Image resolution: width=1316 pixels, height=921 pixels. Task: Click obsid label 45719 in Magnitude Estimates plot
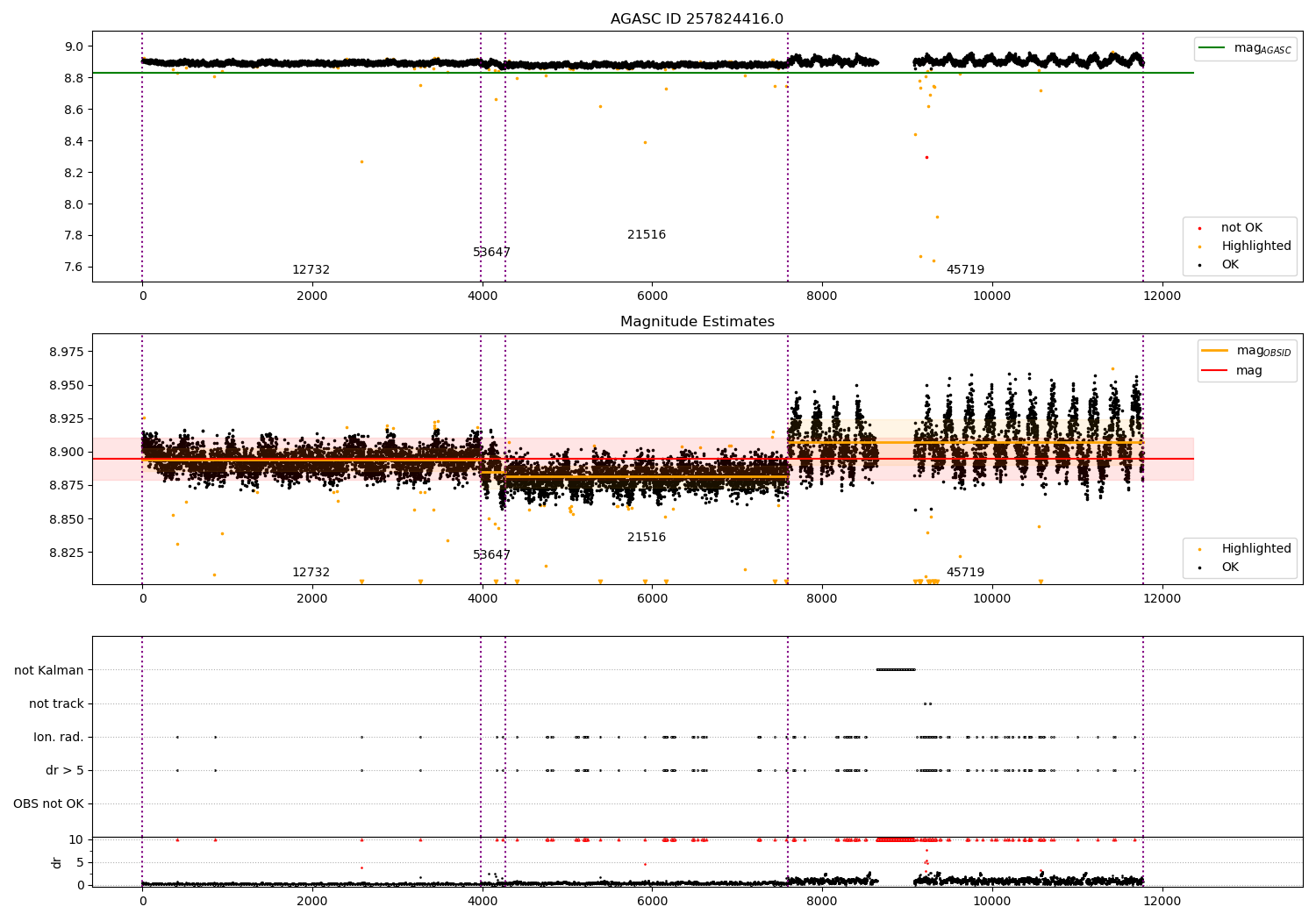(965, 573)
